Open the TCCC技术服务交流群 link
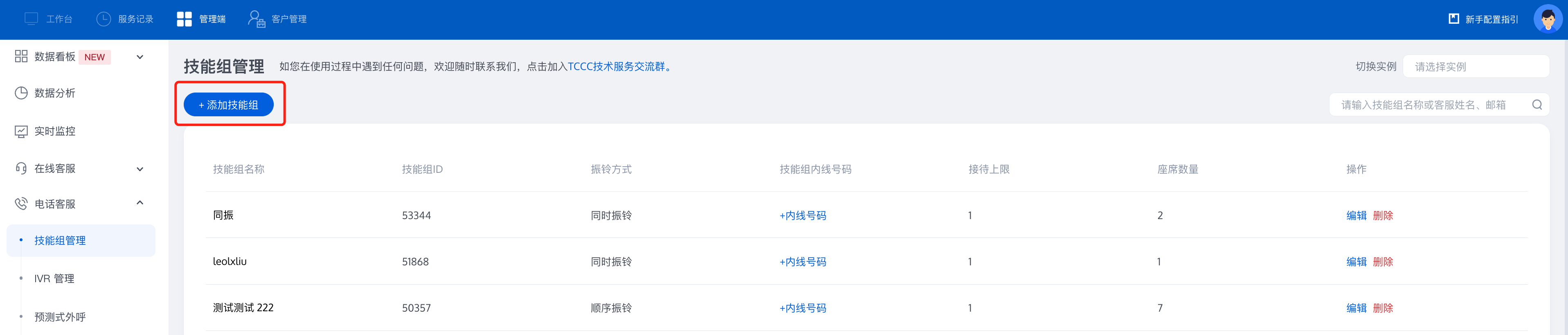Image resolution: width=1568 pixels, height=335 pixels. tap(617, 66)
